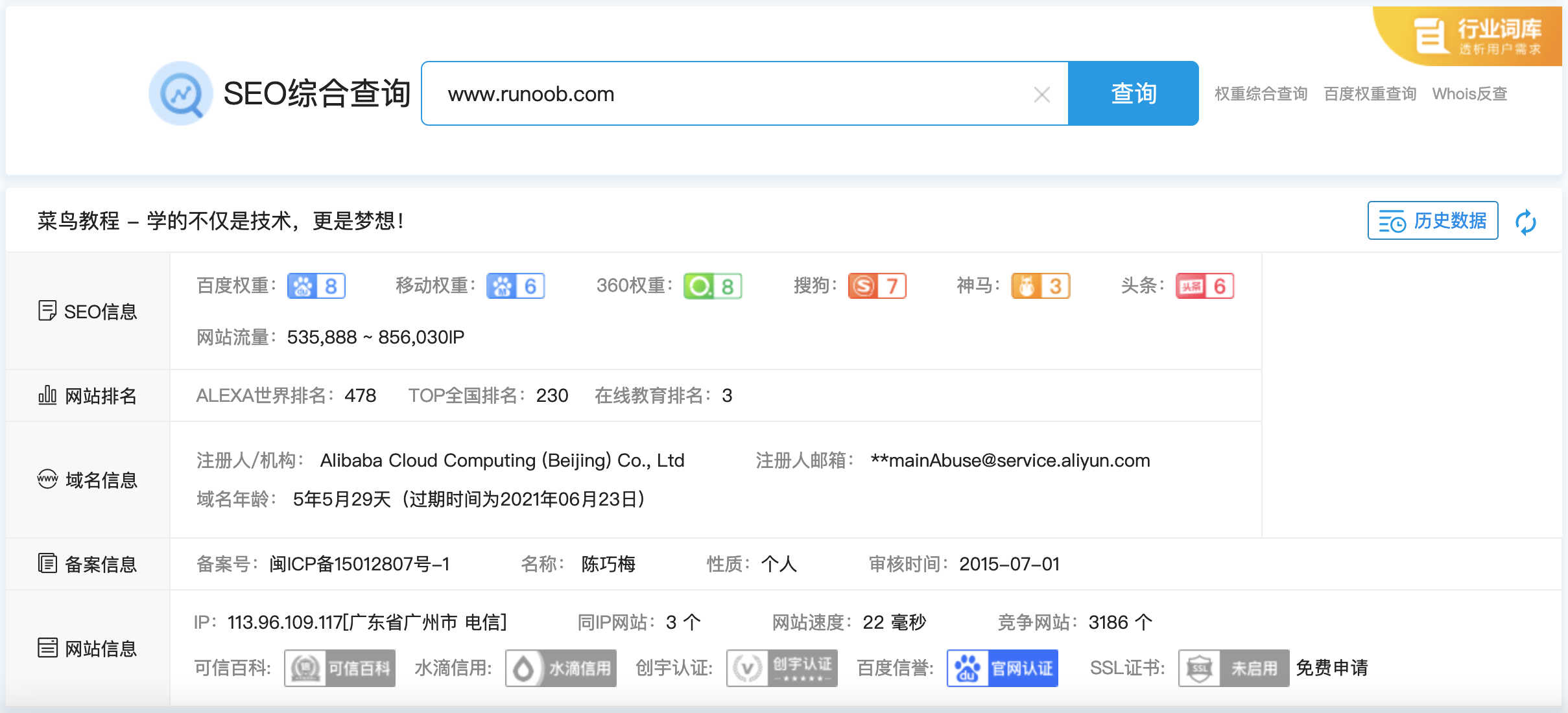Click the 网站信息 section icon
This screenshot has height=713, width=1568.
(47, 648)
